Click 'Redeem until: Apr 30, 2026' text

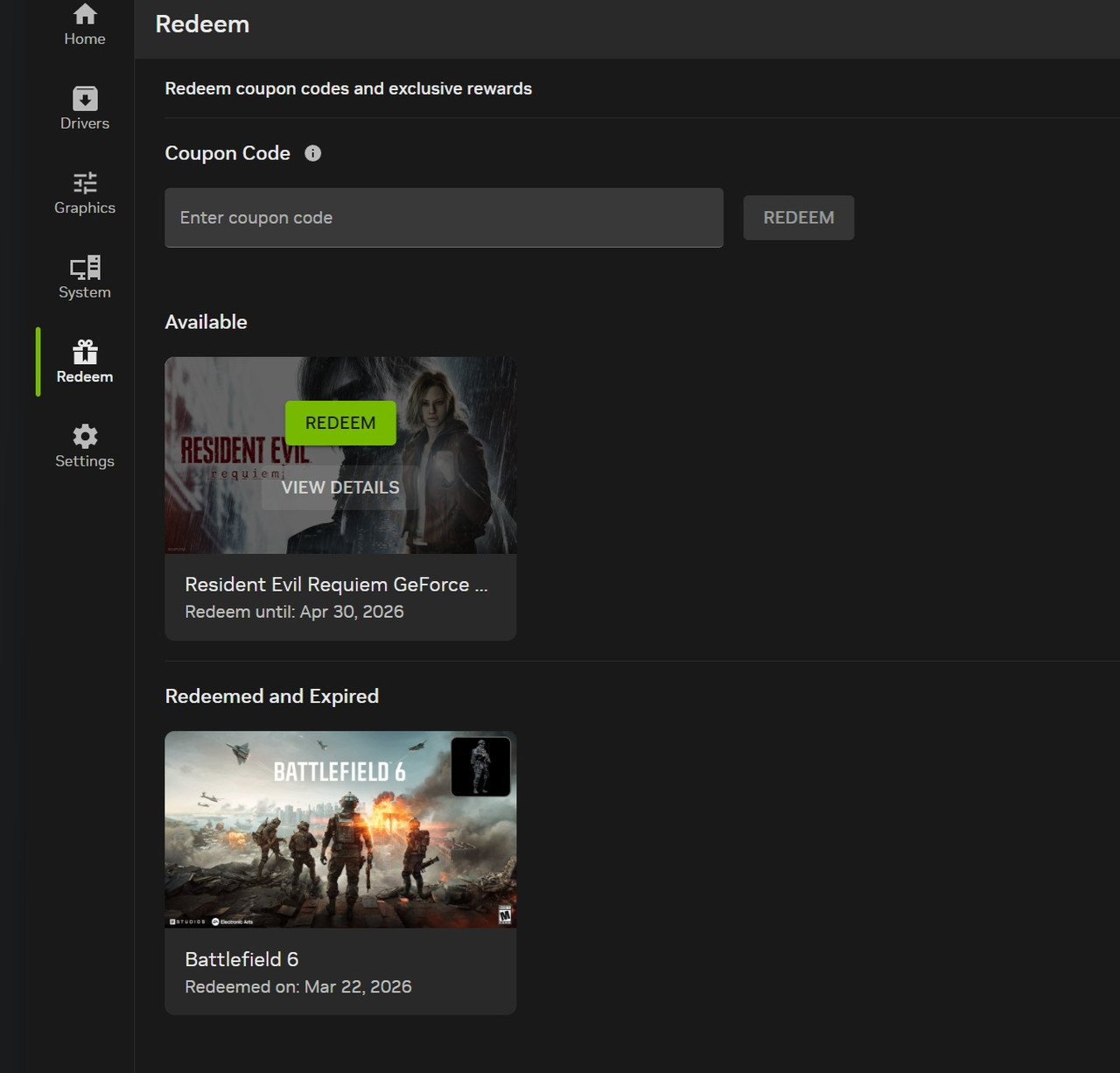[294, 612]
